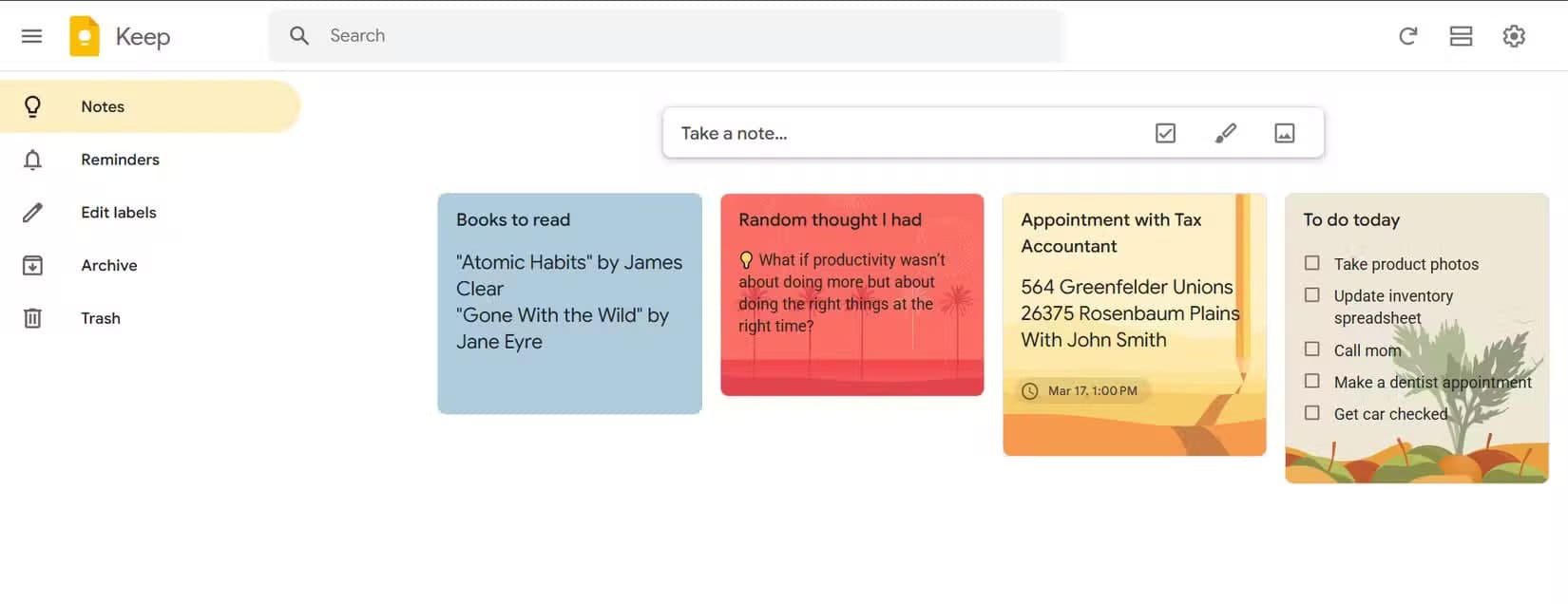Create a new checklist note

pos(1165,132)
